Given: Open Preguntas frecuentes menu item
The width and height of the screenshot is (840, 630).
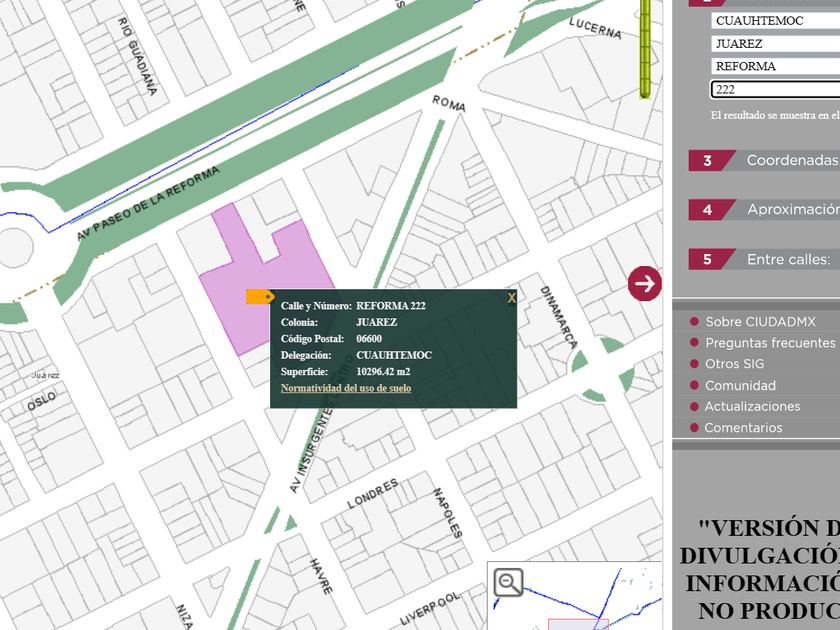Looking at the screenshot, I should tap(770, 343).
